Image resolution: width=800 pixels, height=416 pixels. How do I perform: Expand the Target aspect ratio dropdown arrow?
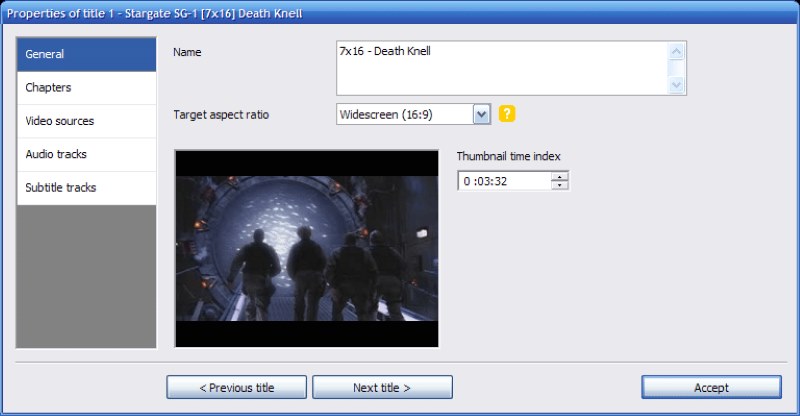481,114
